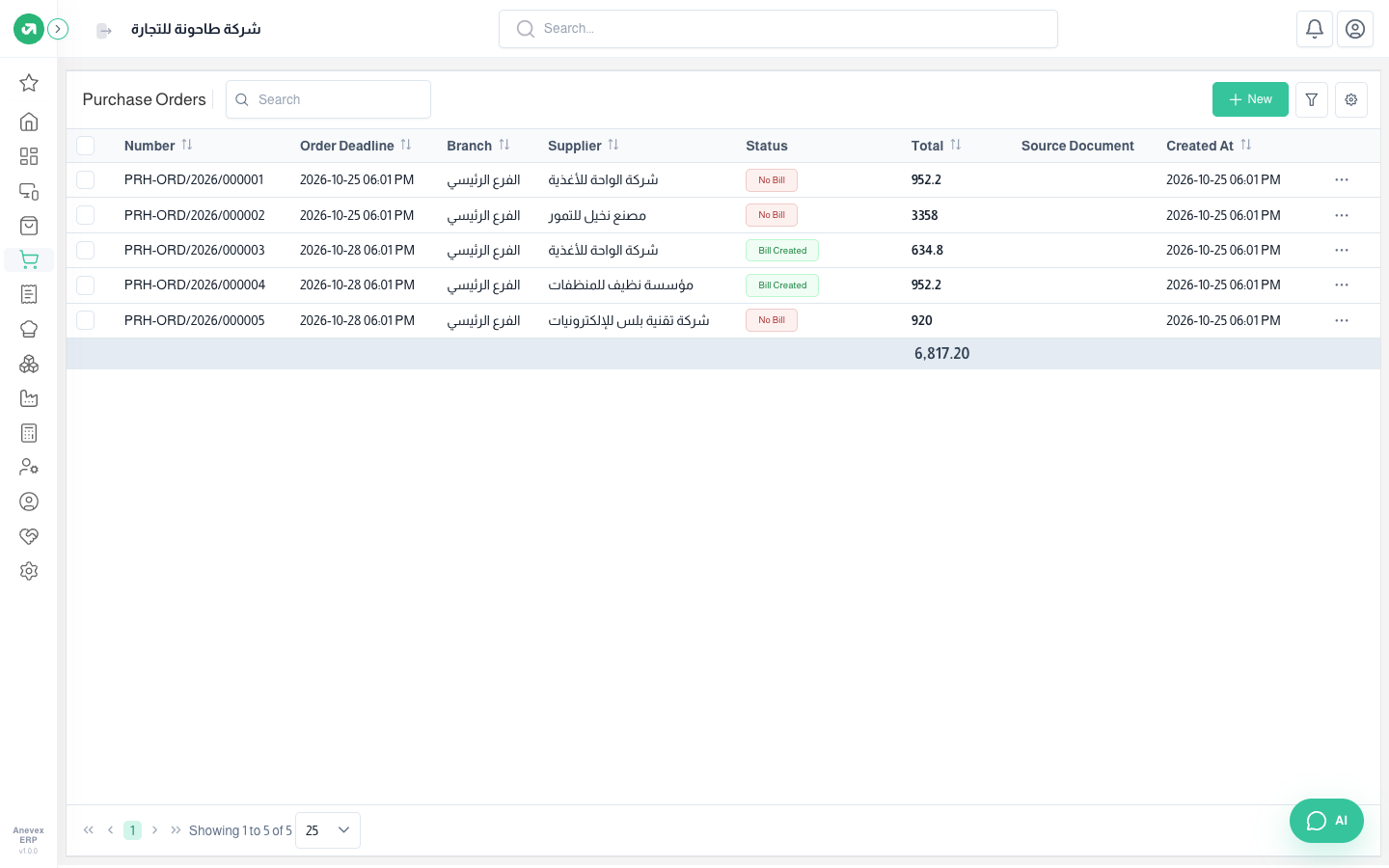Check row PRH-ORD/2026/000001 checkbox
This screenshot has height=868, width=1389.
[x=86, y=180]
